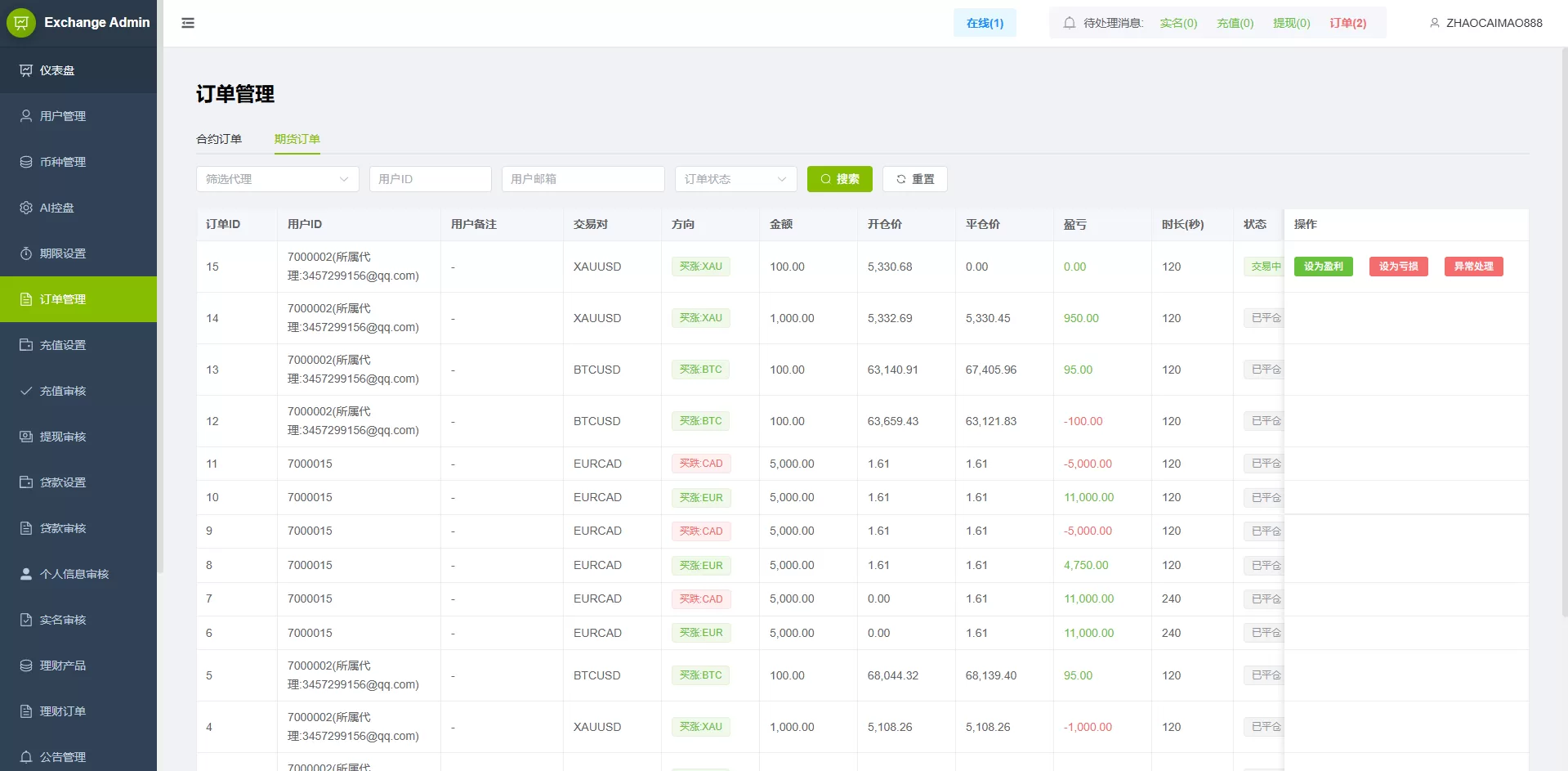
Task: Click the hamburger menu collapse icon
Action: (x=188, y=23)
